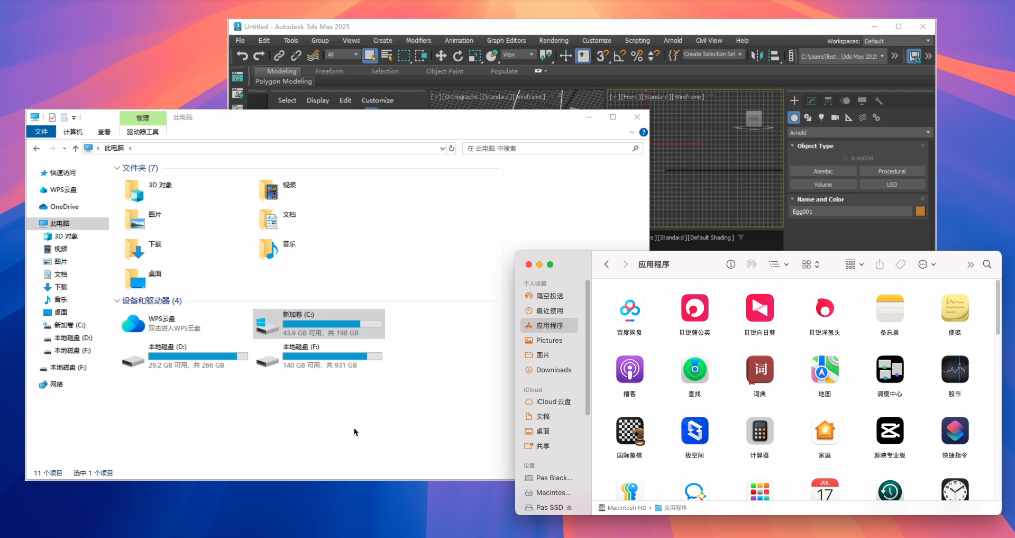This screenshot has width=1015, height=538.
Task: Launch the Podcasts app icon
Action: (630, 370)
